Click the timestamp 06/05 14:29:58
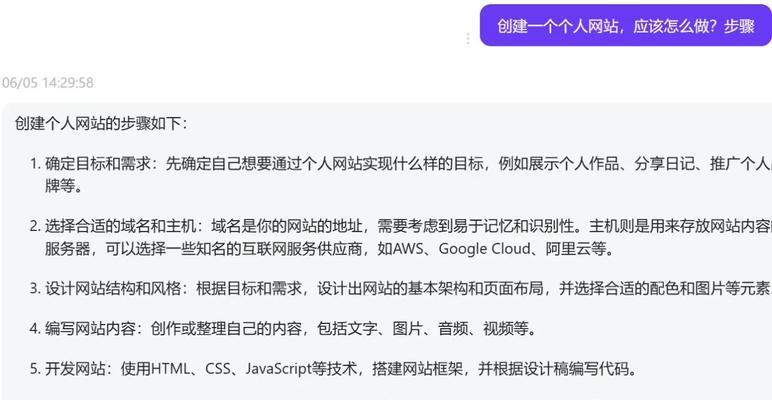The image size is (772, 400). [x=47, y=82]
